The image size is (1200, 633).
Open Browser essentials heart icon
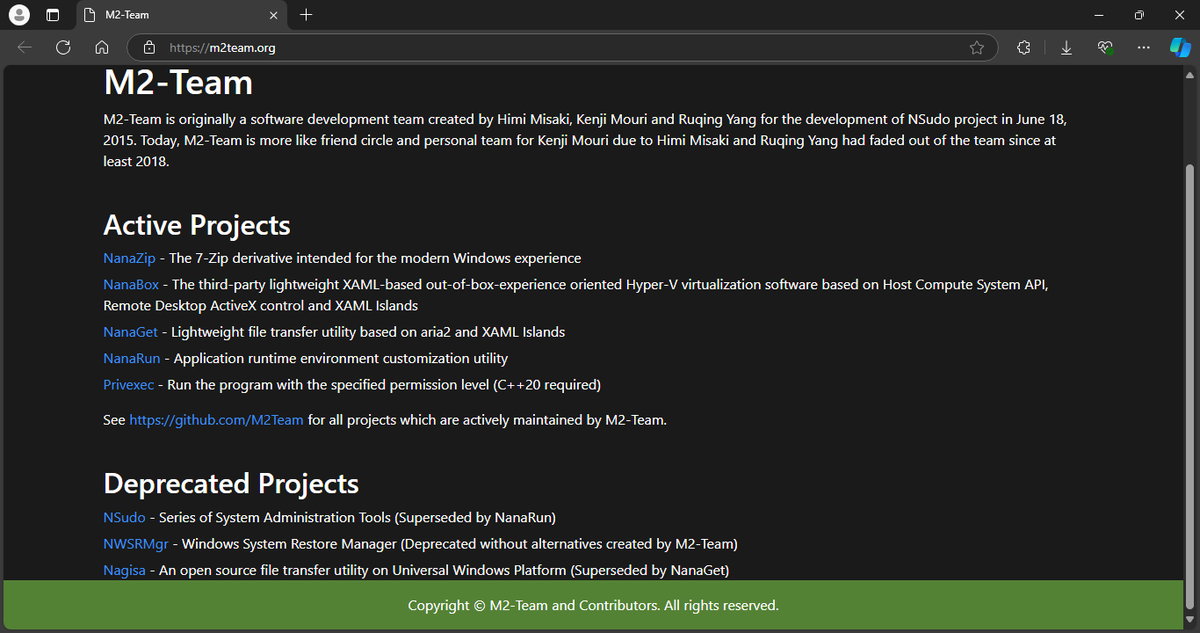pos(1105,47)
